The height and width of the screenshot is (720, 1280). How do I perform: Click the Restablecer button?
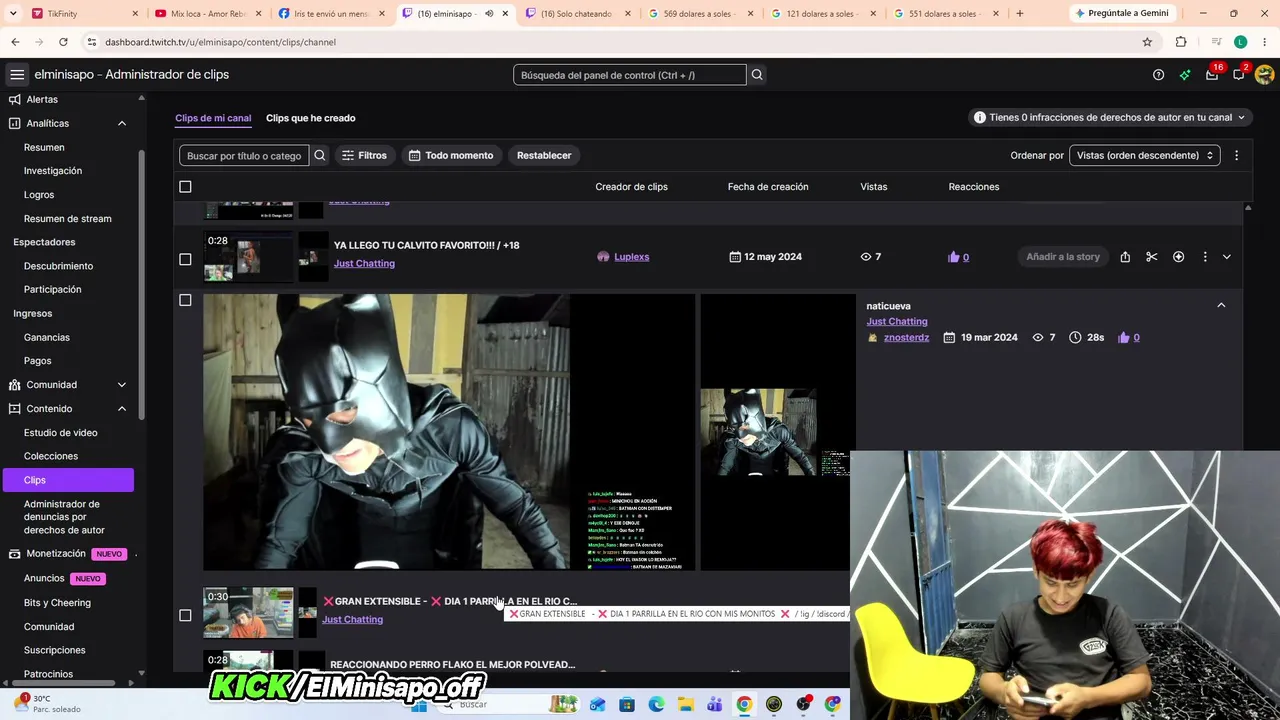point(544,156)
